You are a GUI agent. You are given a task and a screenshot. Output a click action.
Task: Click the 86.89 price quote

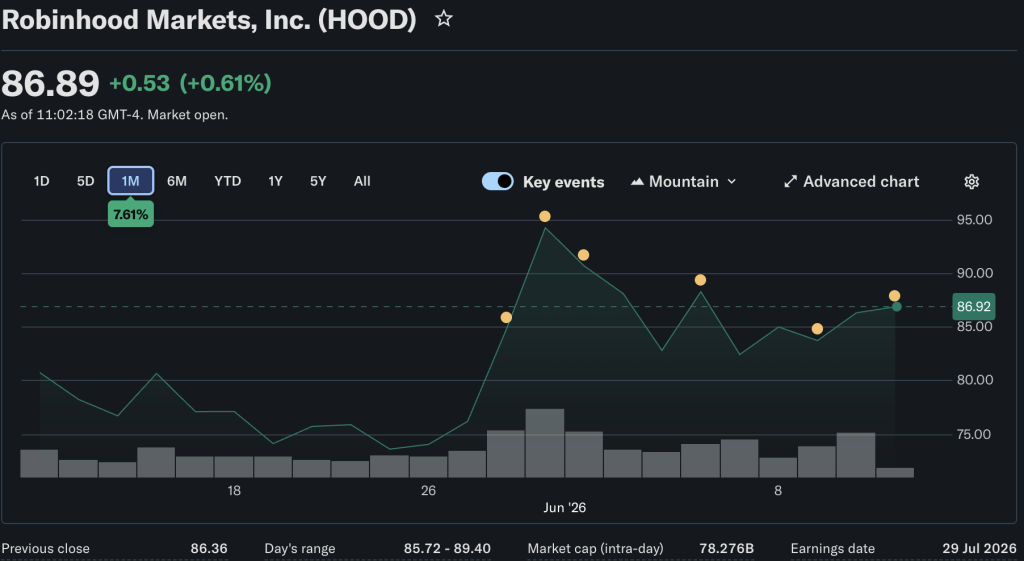(x=50, y=84)
